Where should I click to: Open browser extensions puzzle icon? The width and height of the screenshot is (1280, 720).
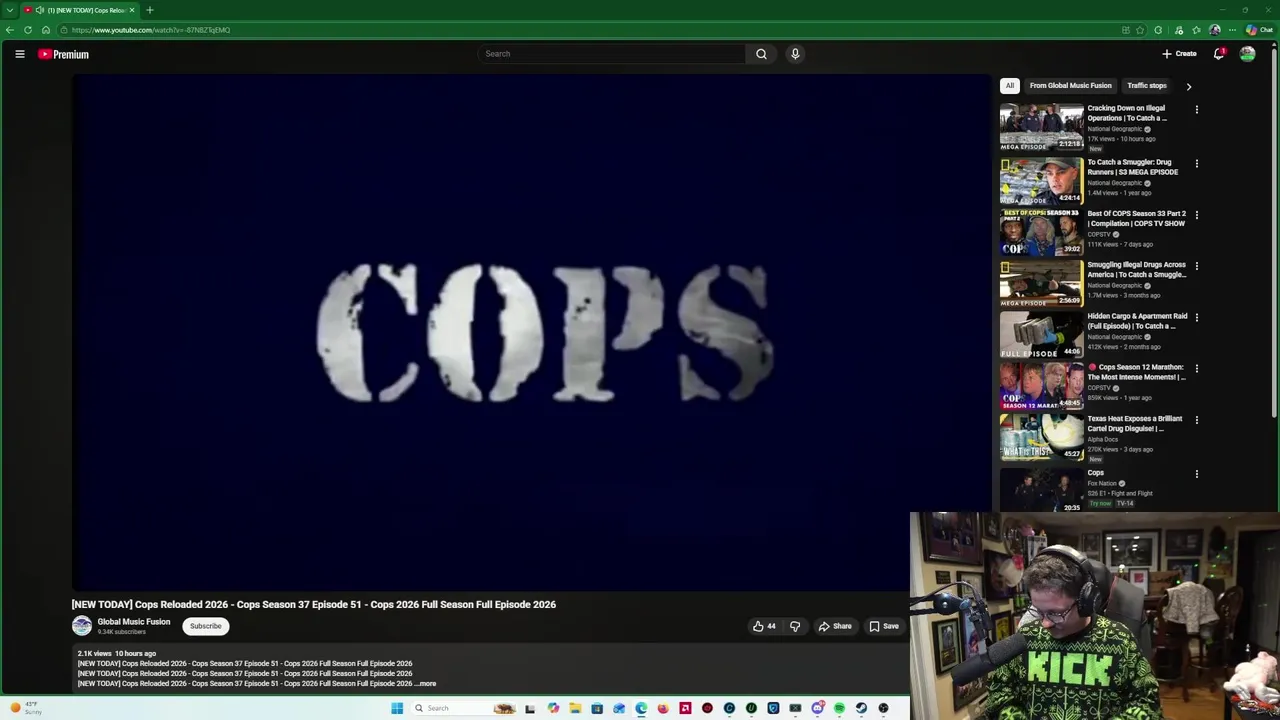click(x=1159, y=30)
